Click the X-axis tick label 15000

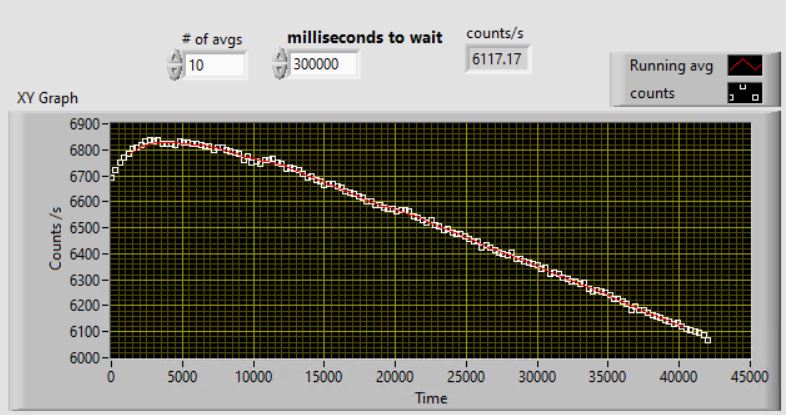coord(324,377)
